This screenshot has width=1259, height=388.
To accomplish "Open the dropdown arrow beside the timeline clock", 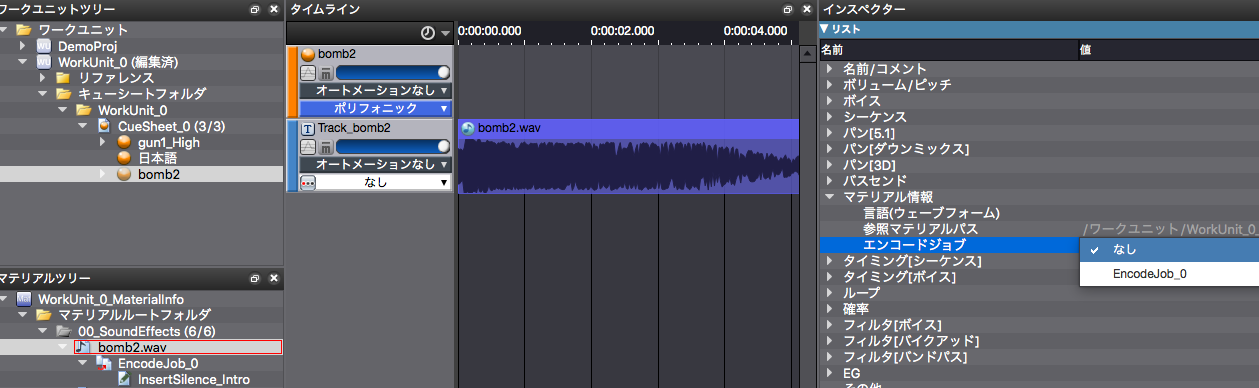I will (445, 33).
